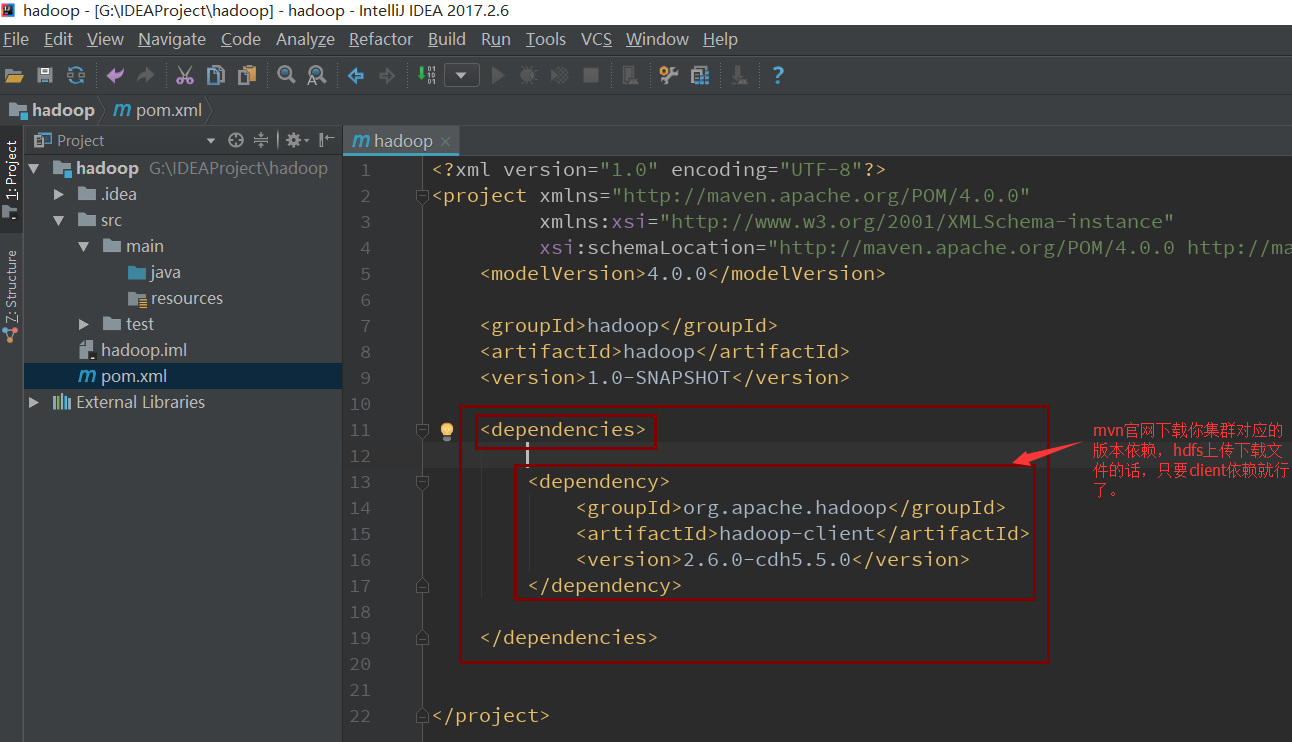Open the Window menu

pos(657,39)
